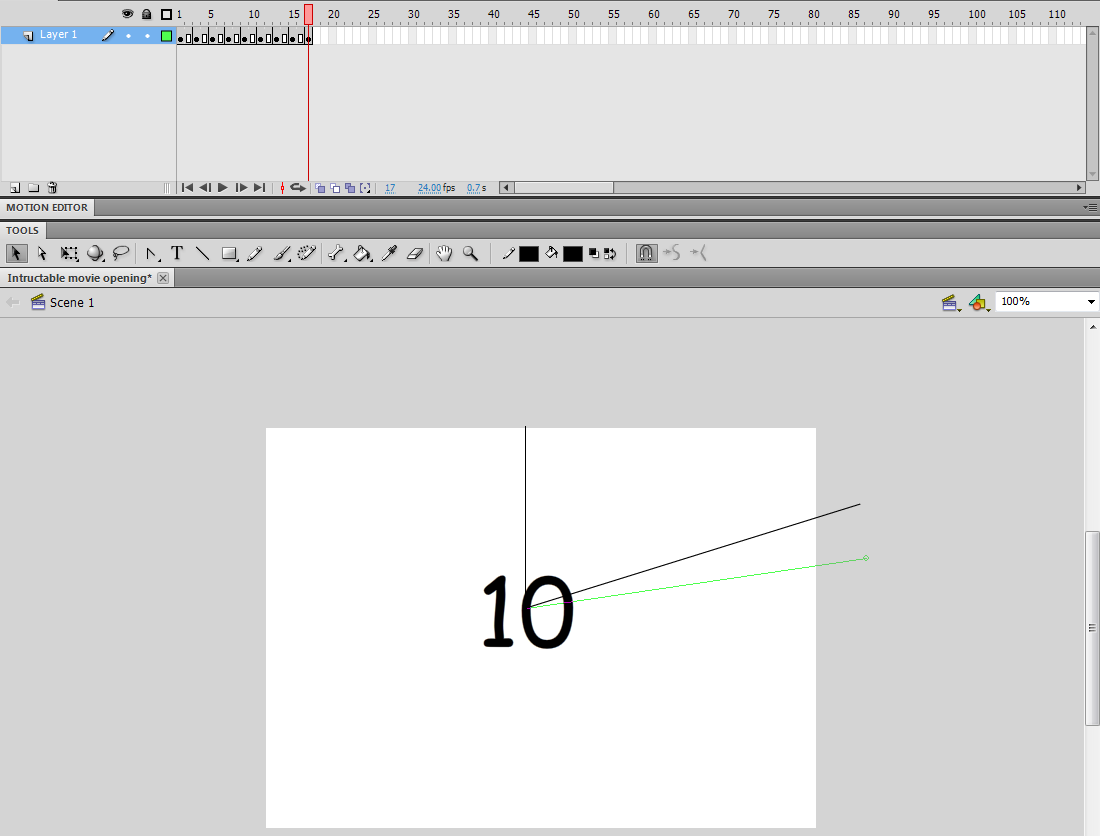
Task: Click frame 50 on timeline ruler
Action: click(574, 14)
